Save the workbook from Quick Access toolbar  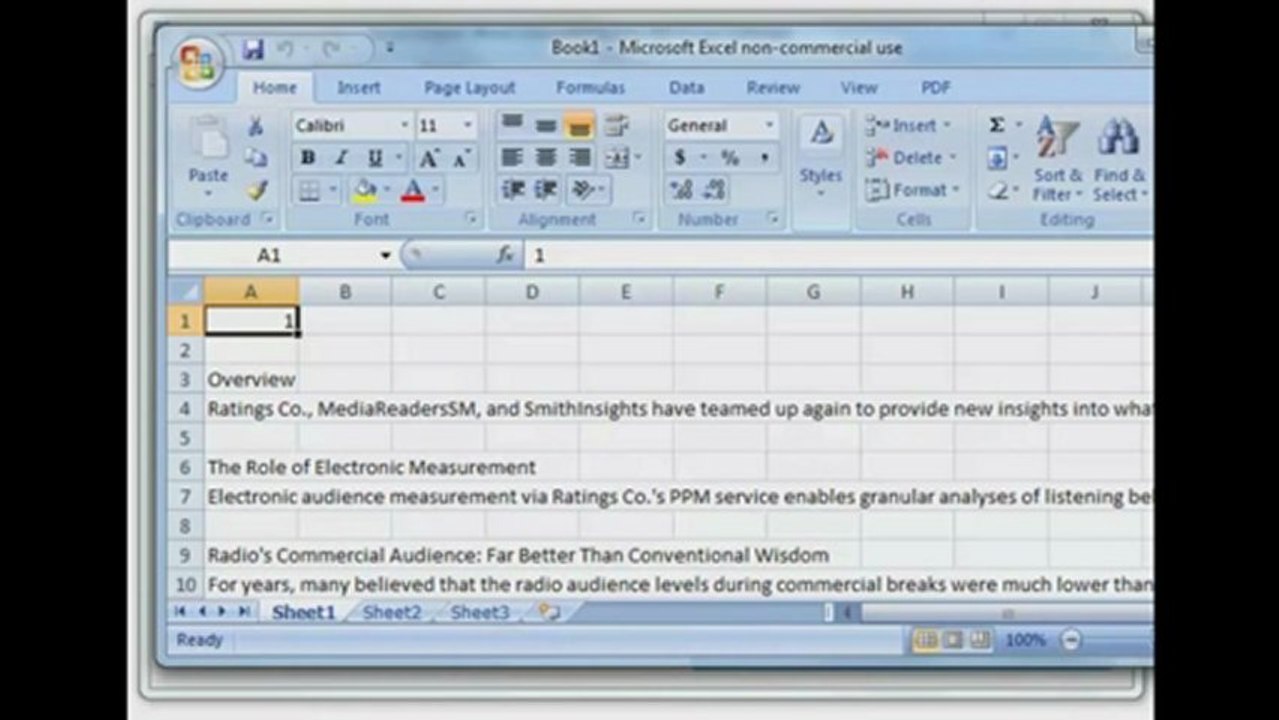click(x=253, y=48)
